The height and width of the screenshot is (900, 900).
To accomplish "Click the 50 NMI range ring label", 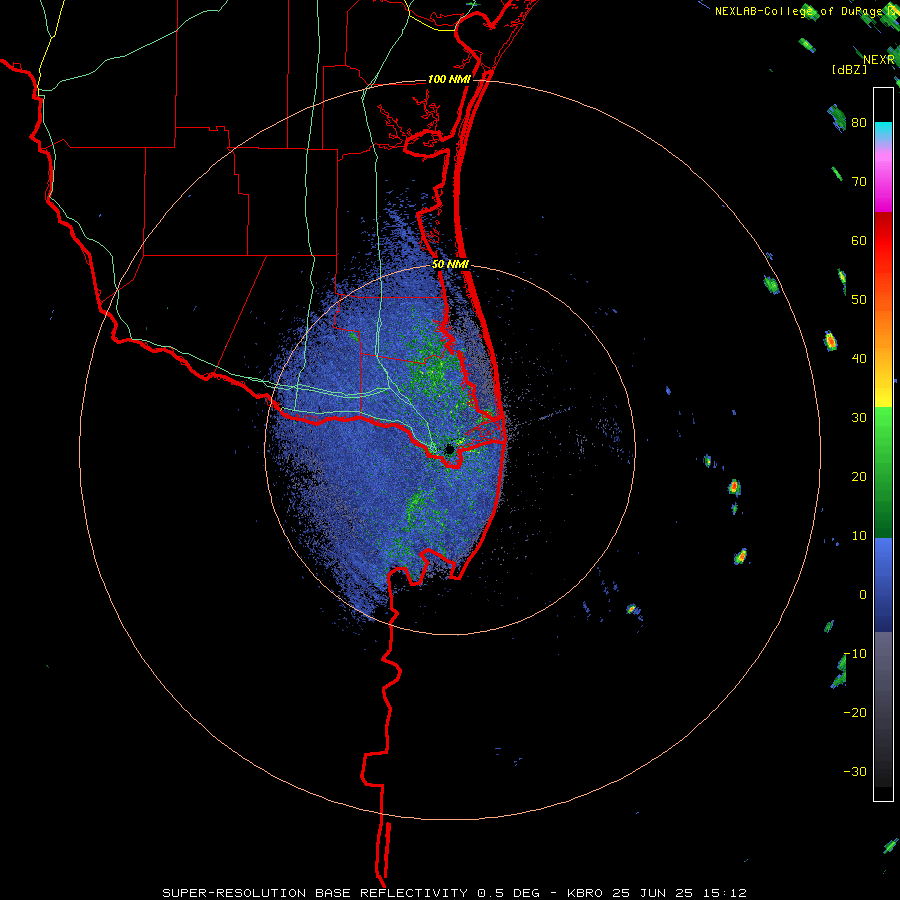I will (450, 265).
